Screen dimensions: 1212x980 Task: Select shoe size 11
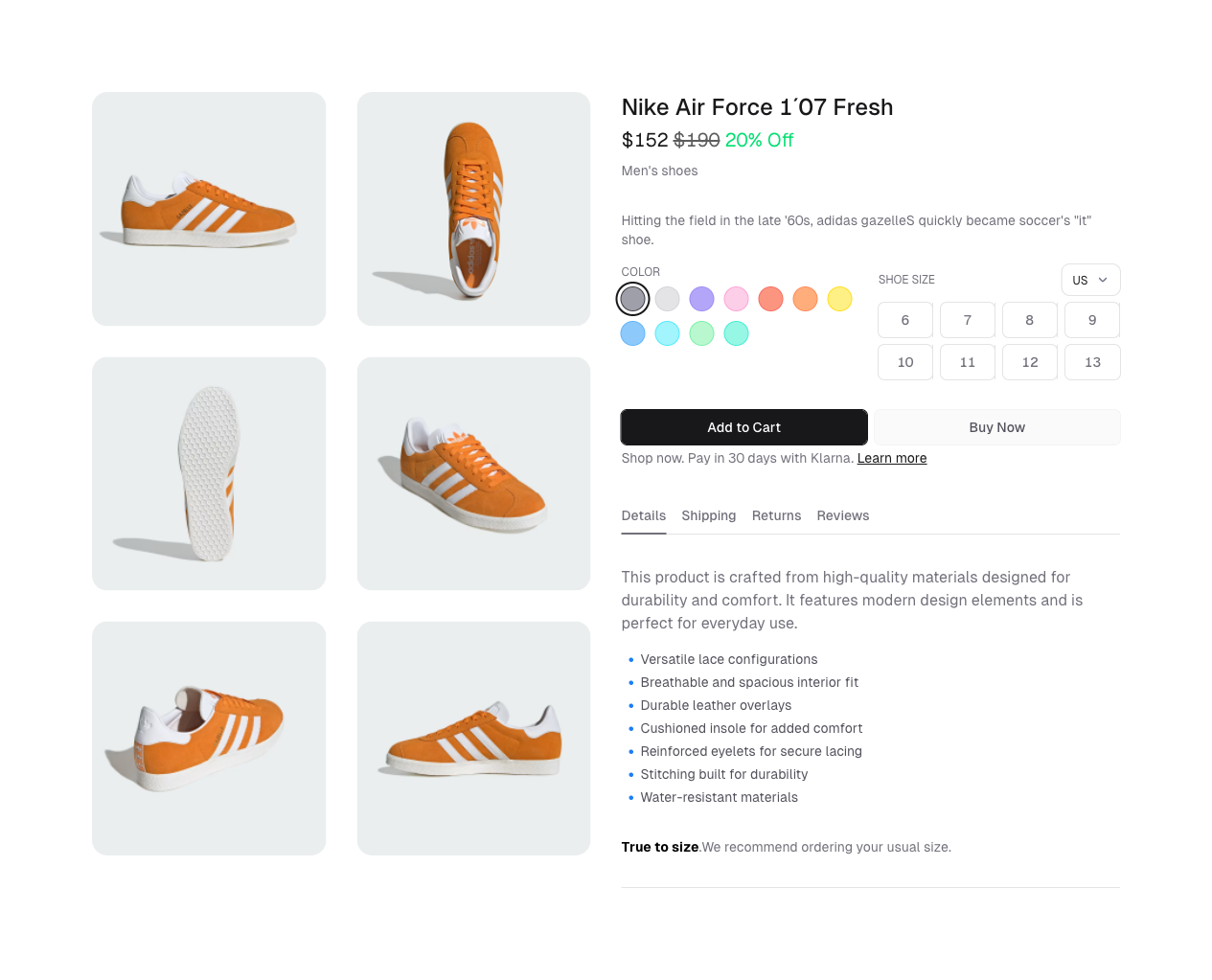click(x=967, y=362)
